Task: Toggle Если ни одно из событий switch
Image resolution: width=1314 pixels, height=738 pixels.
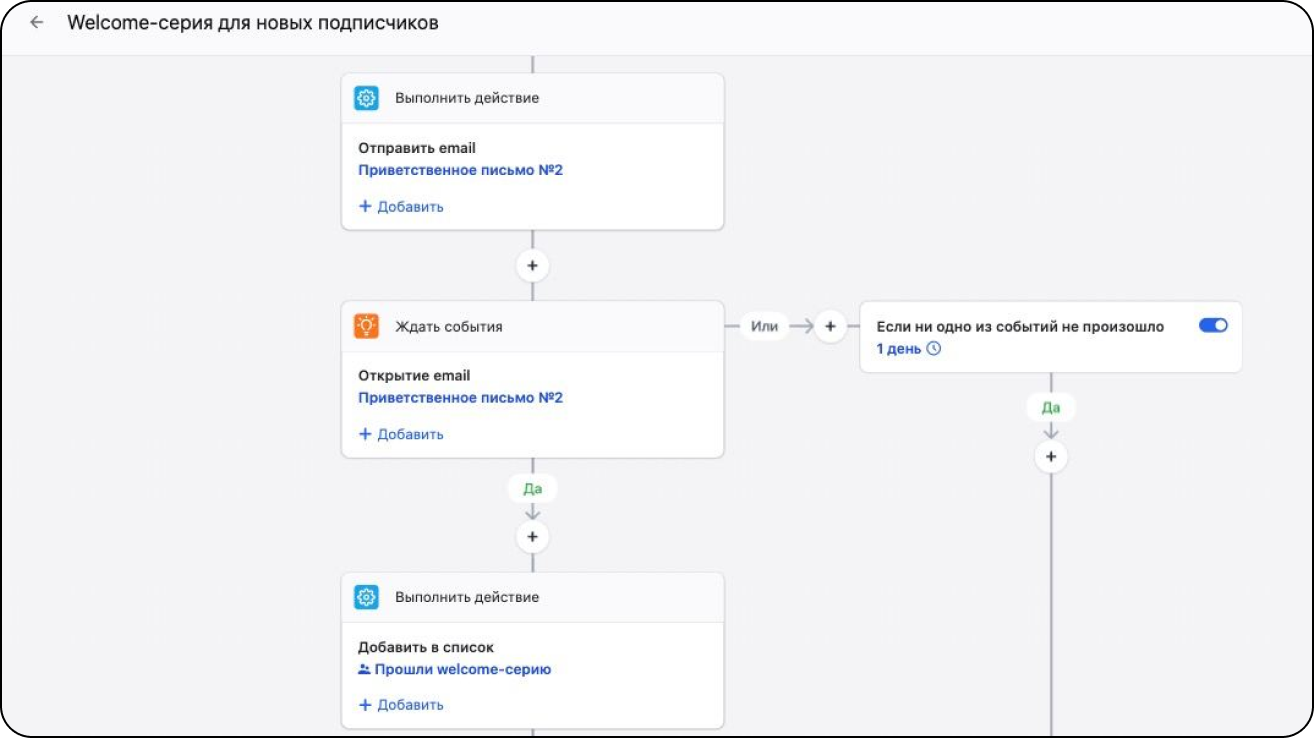Action: pos(1212,326)
